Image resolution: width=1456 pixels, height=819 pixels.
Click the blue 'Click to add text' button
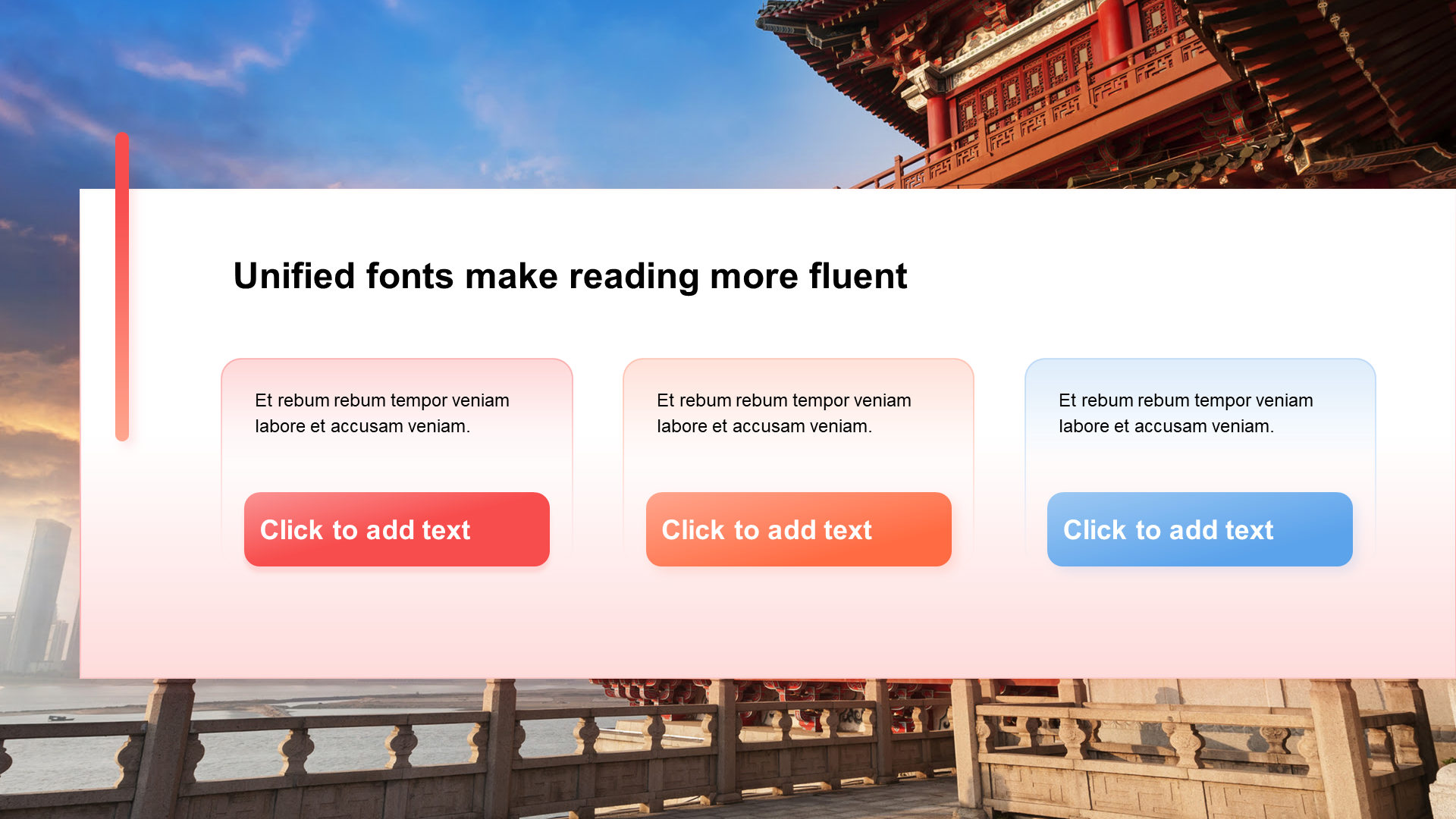click(x=1200, y=529)
